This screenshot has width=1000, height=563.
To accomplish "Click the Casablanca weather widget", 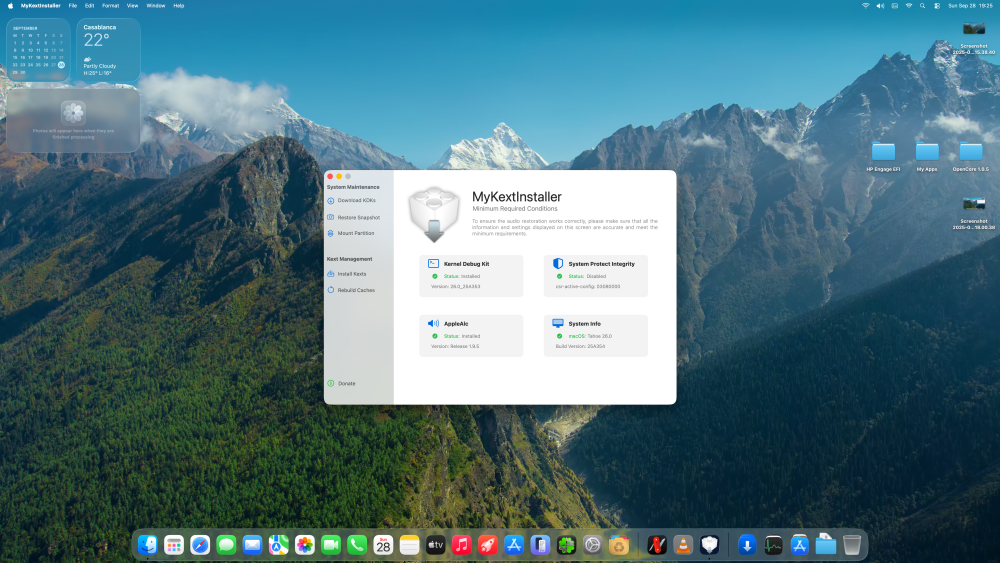I will 108,50.
